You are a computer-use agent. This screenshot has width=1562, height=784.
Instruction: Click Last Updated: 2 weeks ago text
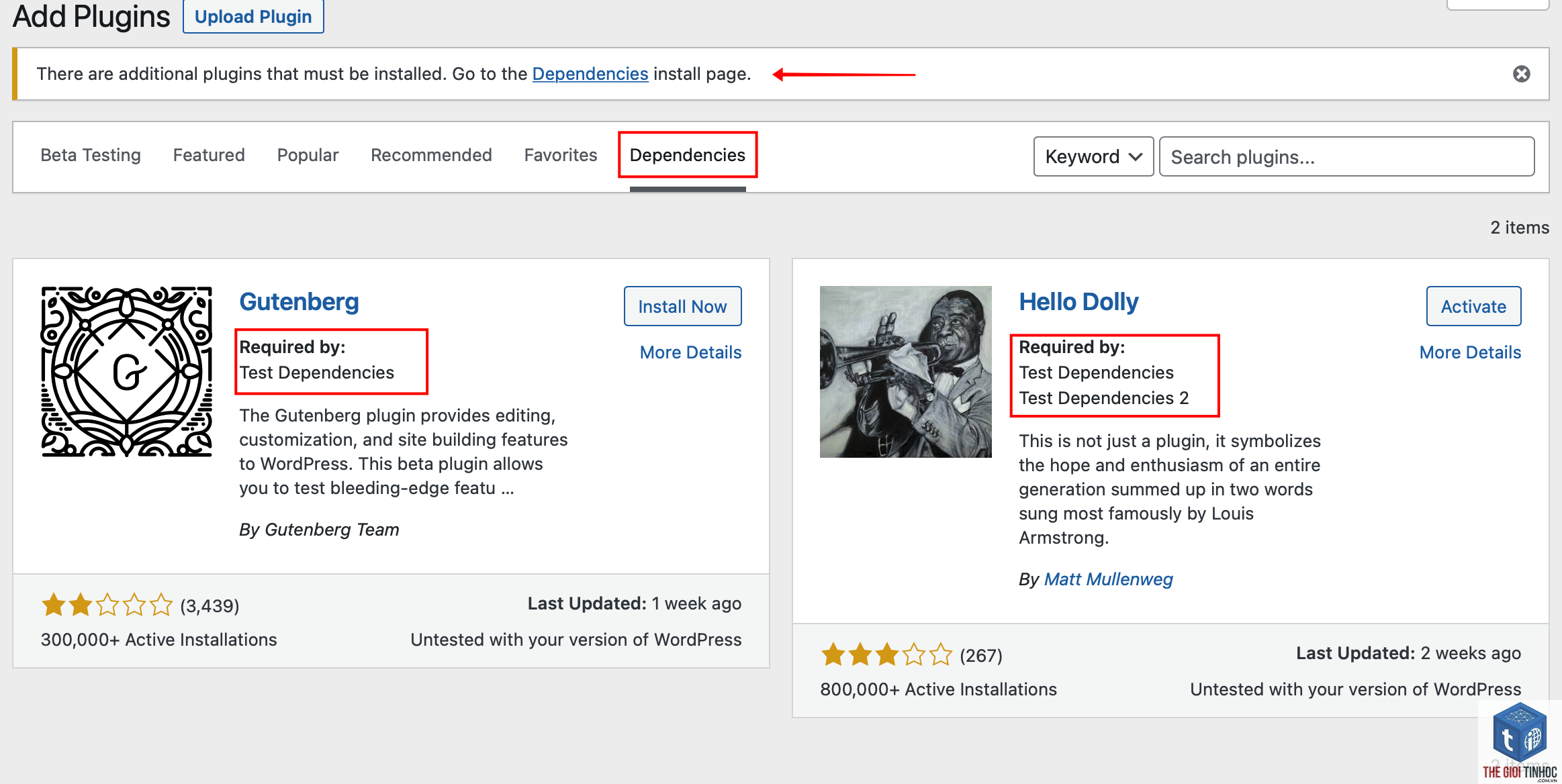(1408, 653)
